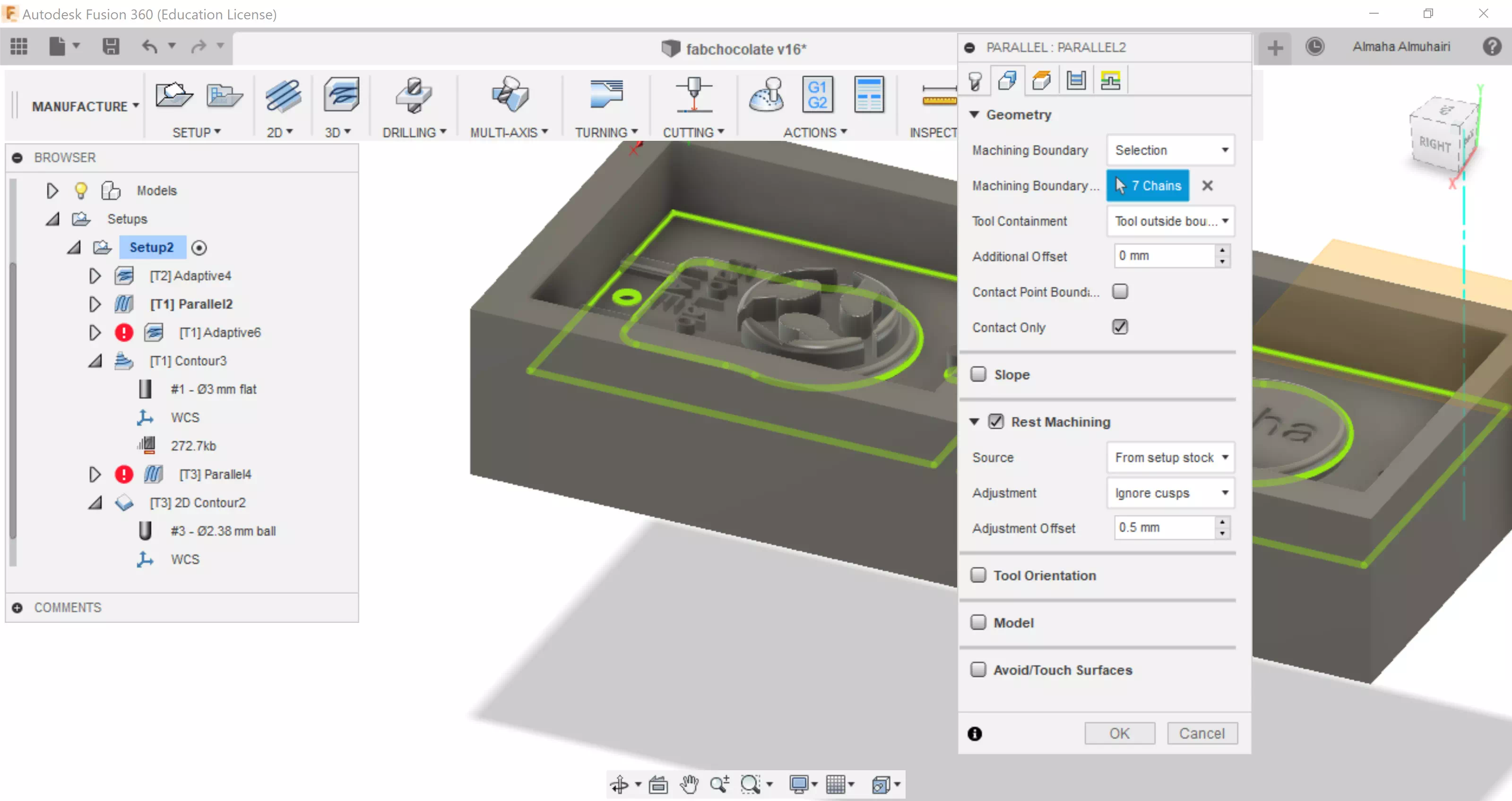Open the Setup Sheet icon
This screenshot has height=801, width=1512.
(869, 95)
